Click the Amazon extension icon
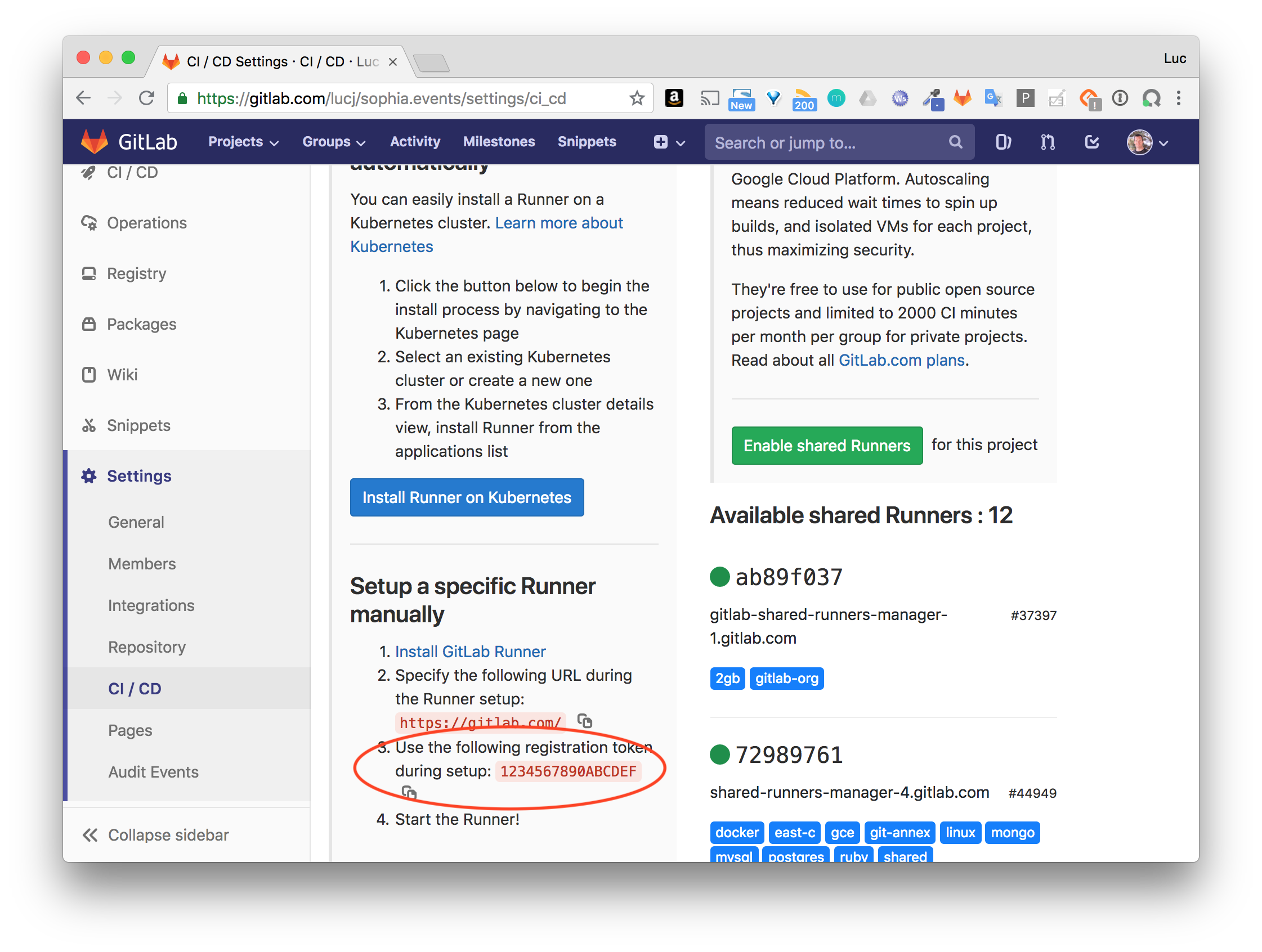The width and height of the screenshot is (1262, 952). coord(674,98)
